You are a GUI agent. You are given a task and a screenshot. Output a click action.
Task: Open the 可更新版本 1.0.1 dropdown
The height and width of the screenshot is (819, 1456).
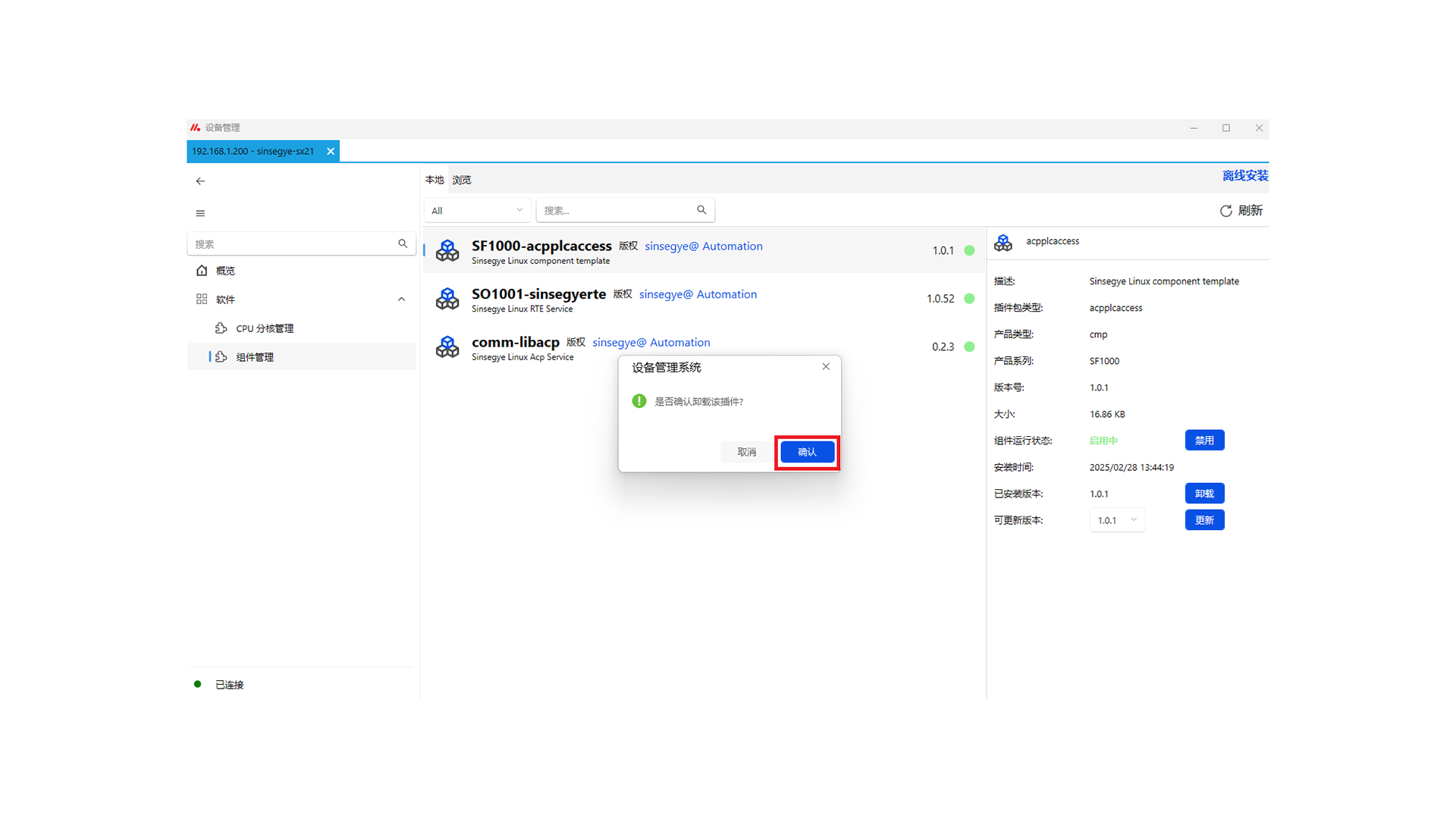1117,520
